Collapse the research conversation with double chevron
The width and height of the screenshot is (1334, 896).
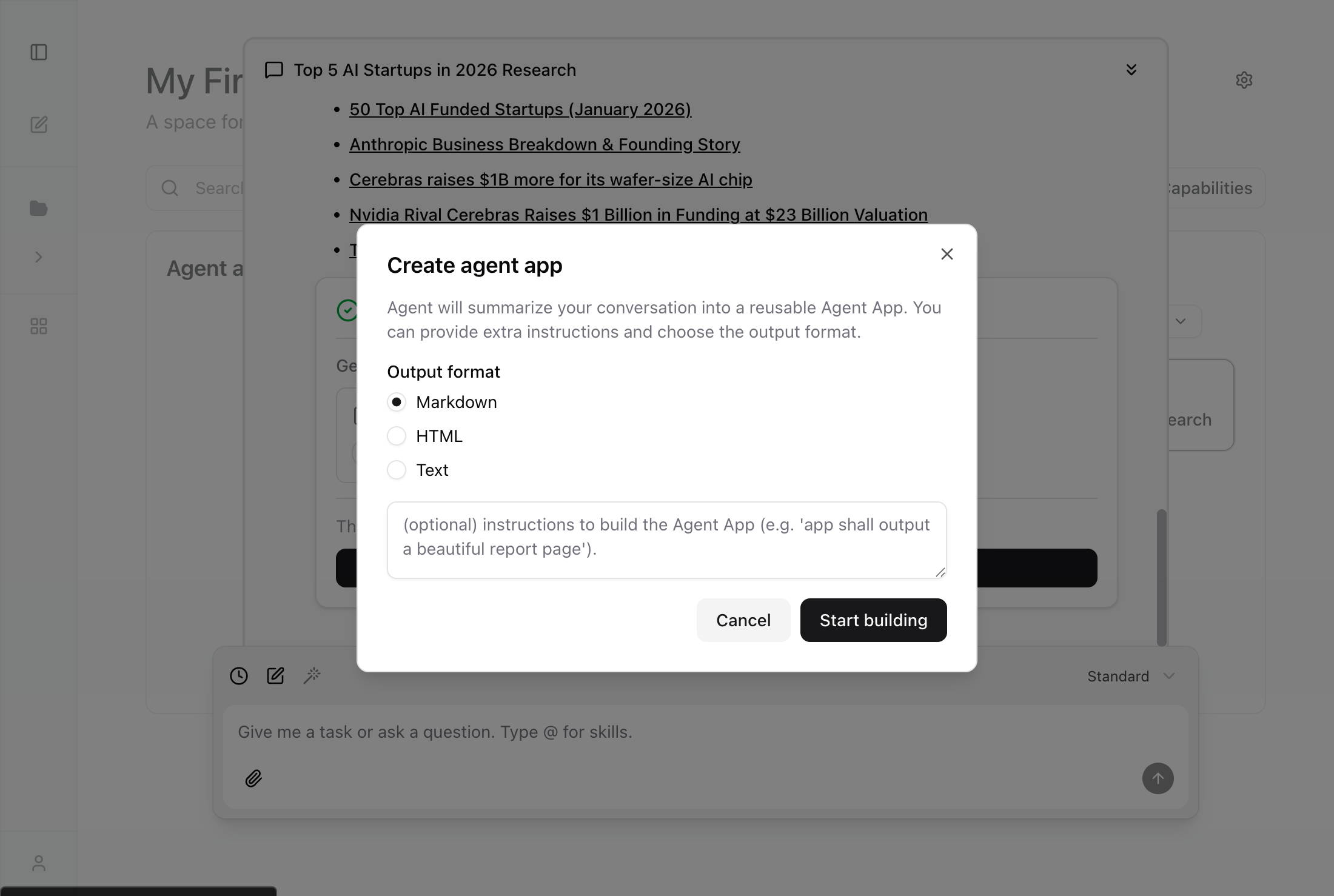[1131, 69]
